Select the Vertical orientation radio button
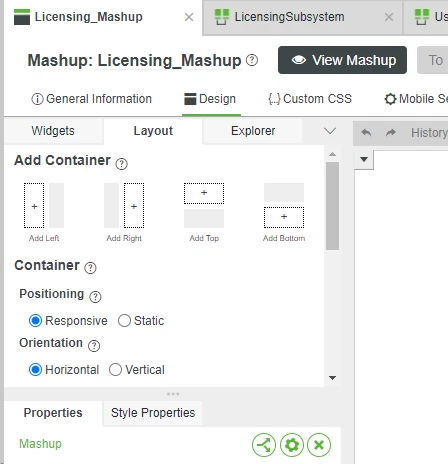This screenshot has height=464, width=448. 115,370
